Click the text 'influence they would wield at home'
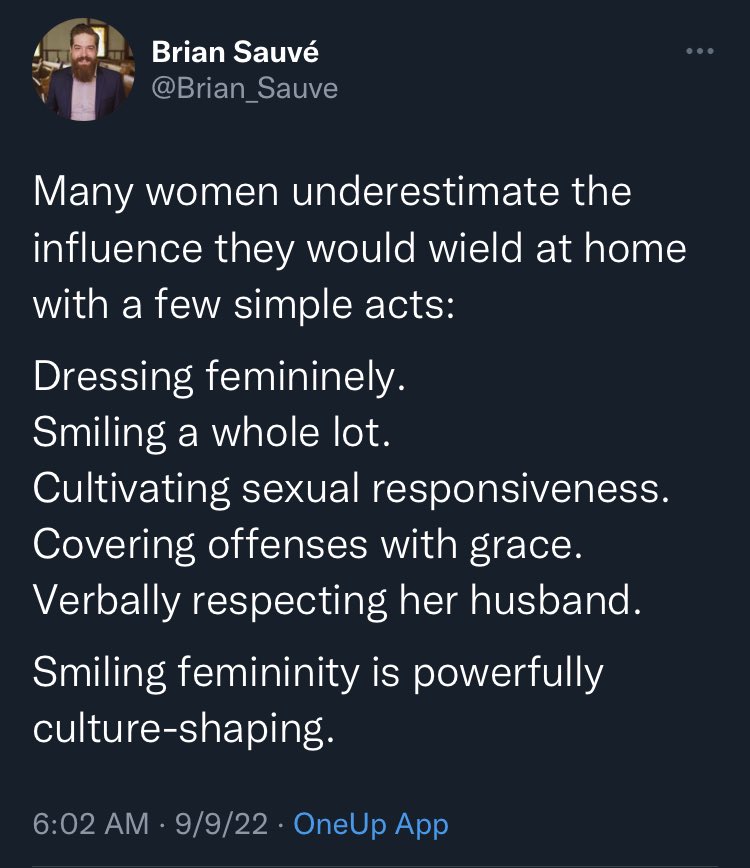Image resolution: width=750 pixels, height=868 pixels. (360, 249)
